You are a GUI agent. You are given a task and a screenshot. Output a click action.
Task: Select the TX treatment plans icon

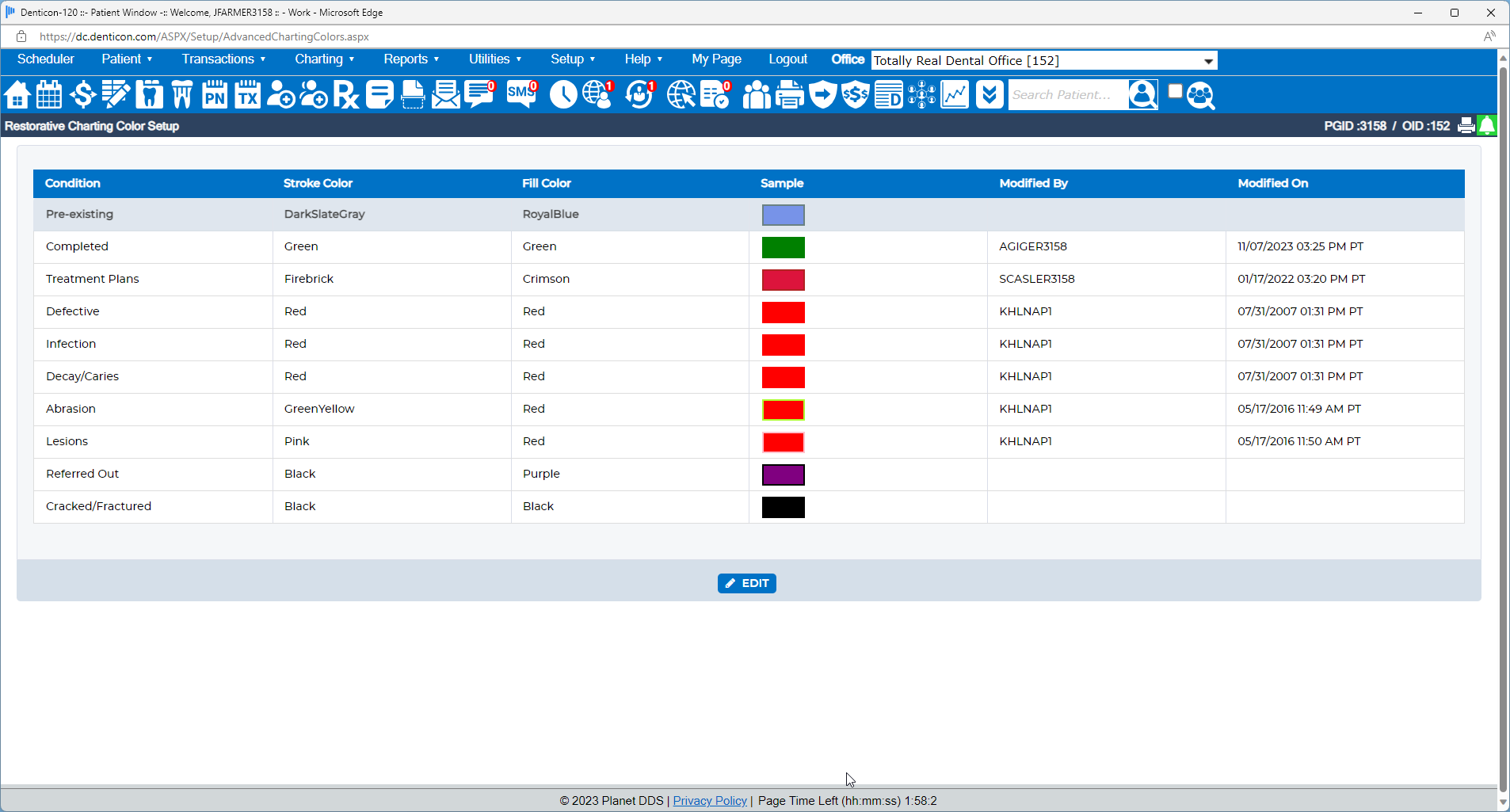(x=247, y=94)
